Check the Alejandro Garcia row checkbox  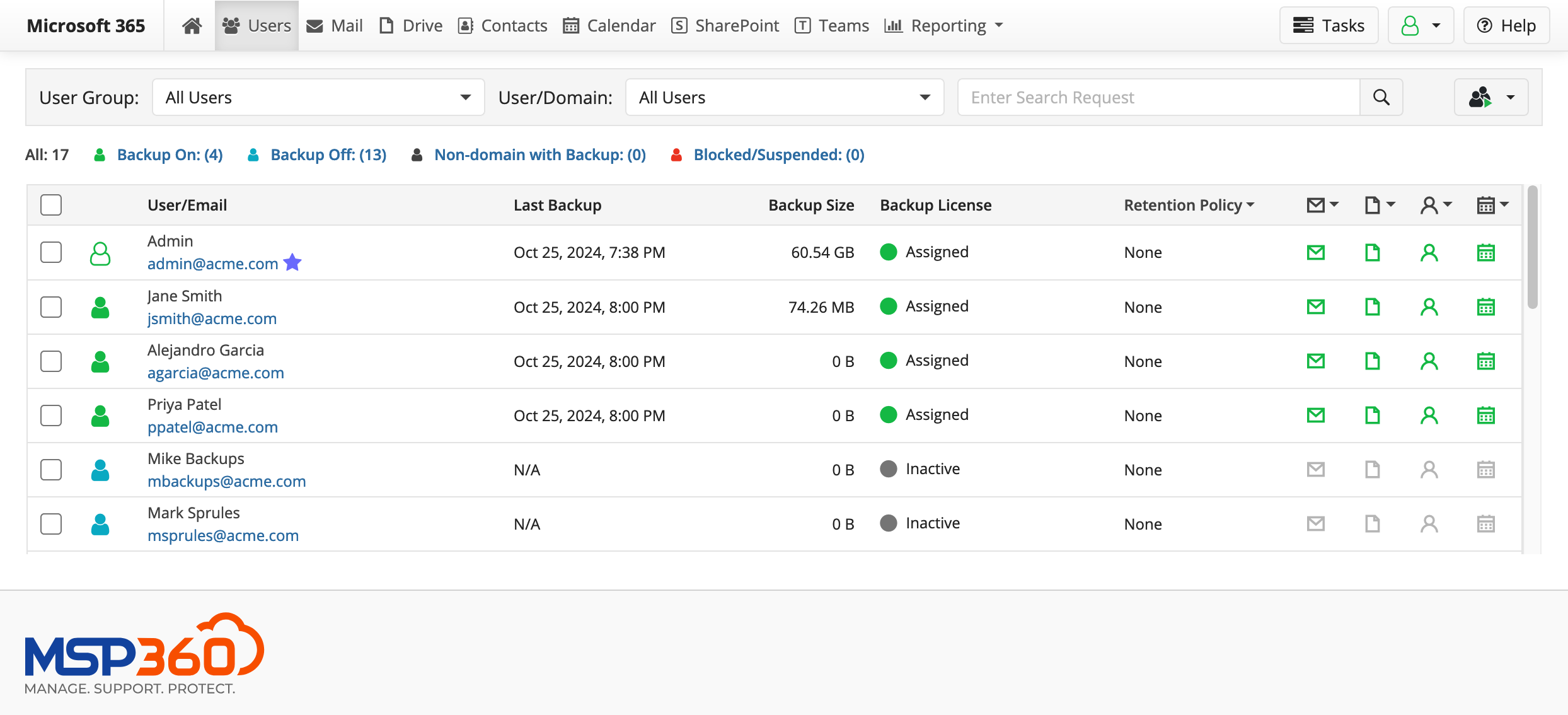[x=51, y=361]
